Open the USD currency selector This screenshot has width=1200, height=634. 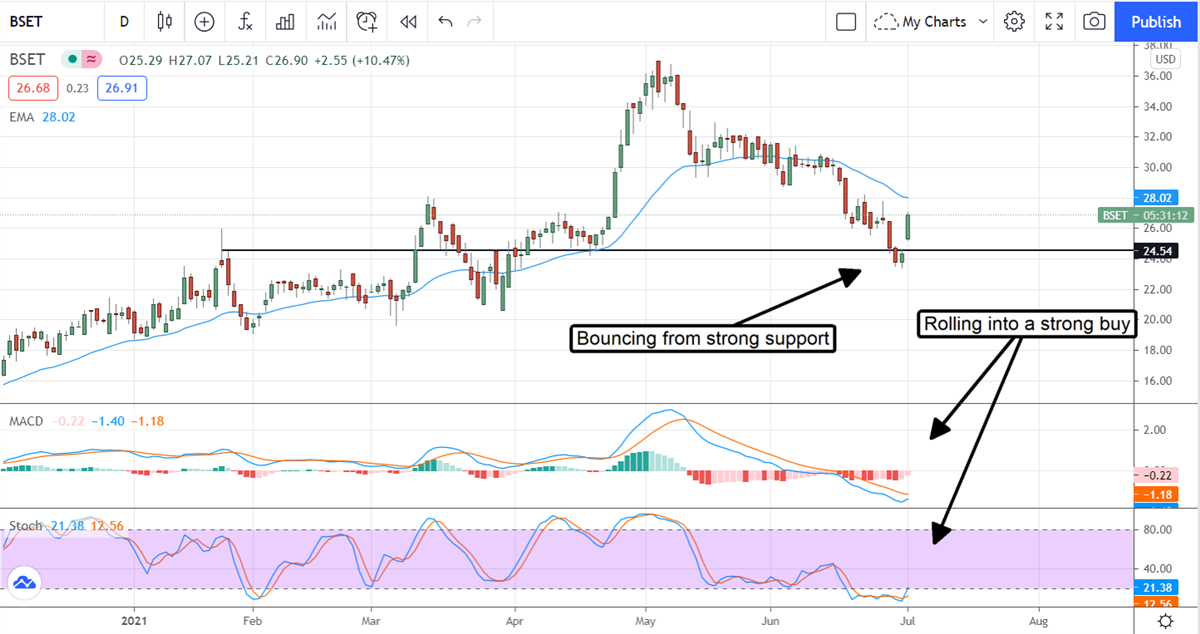1163,60
